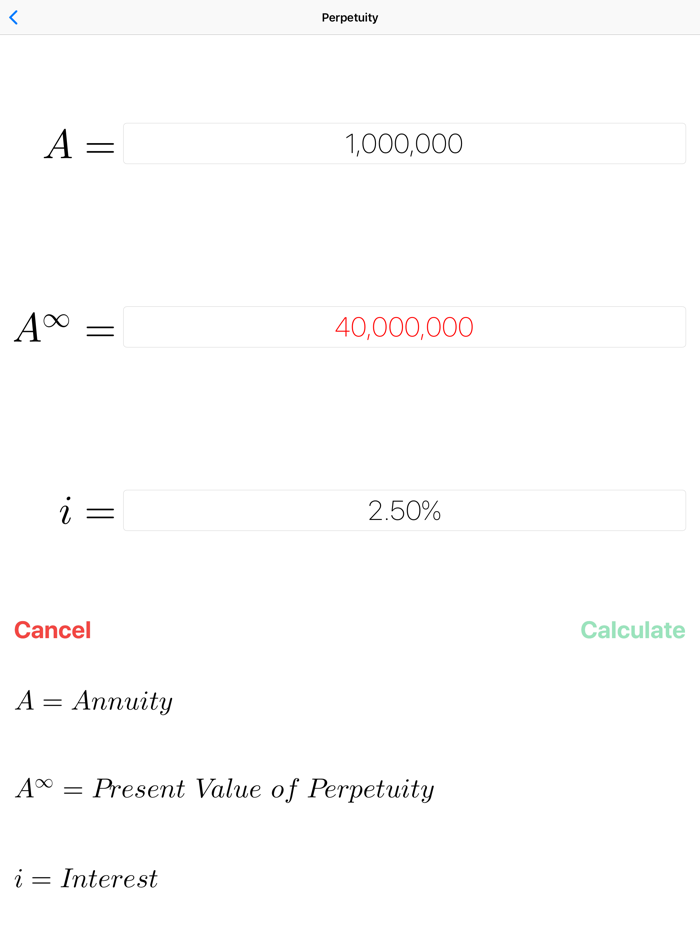
Task: Tap the blue navigation back icon
Action: pyautogui.click(x=13, y=17)
